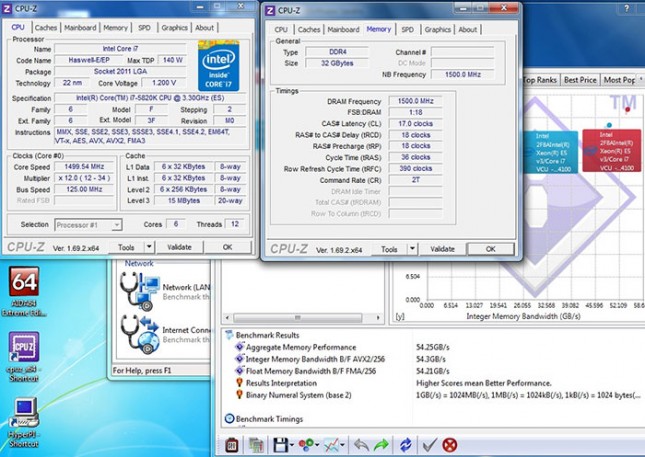Click the floppy disk save icon
Screen dimensions: 645x457
coord(281,445)
